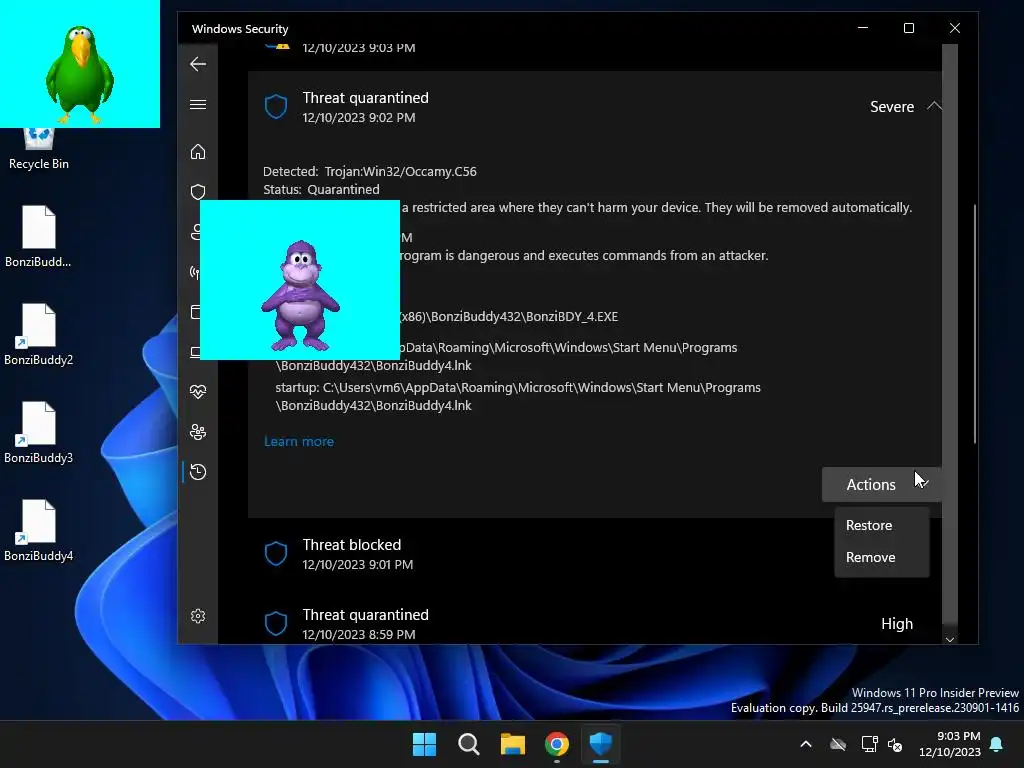
Task: Choose Restore from Actions menu
Action: coord(882,525)
